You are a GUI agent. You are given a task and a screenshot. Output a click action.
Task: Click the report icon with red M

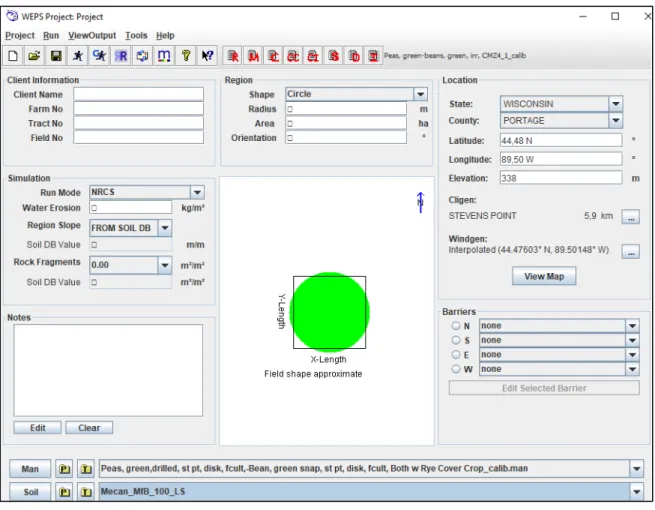point(253,56)
